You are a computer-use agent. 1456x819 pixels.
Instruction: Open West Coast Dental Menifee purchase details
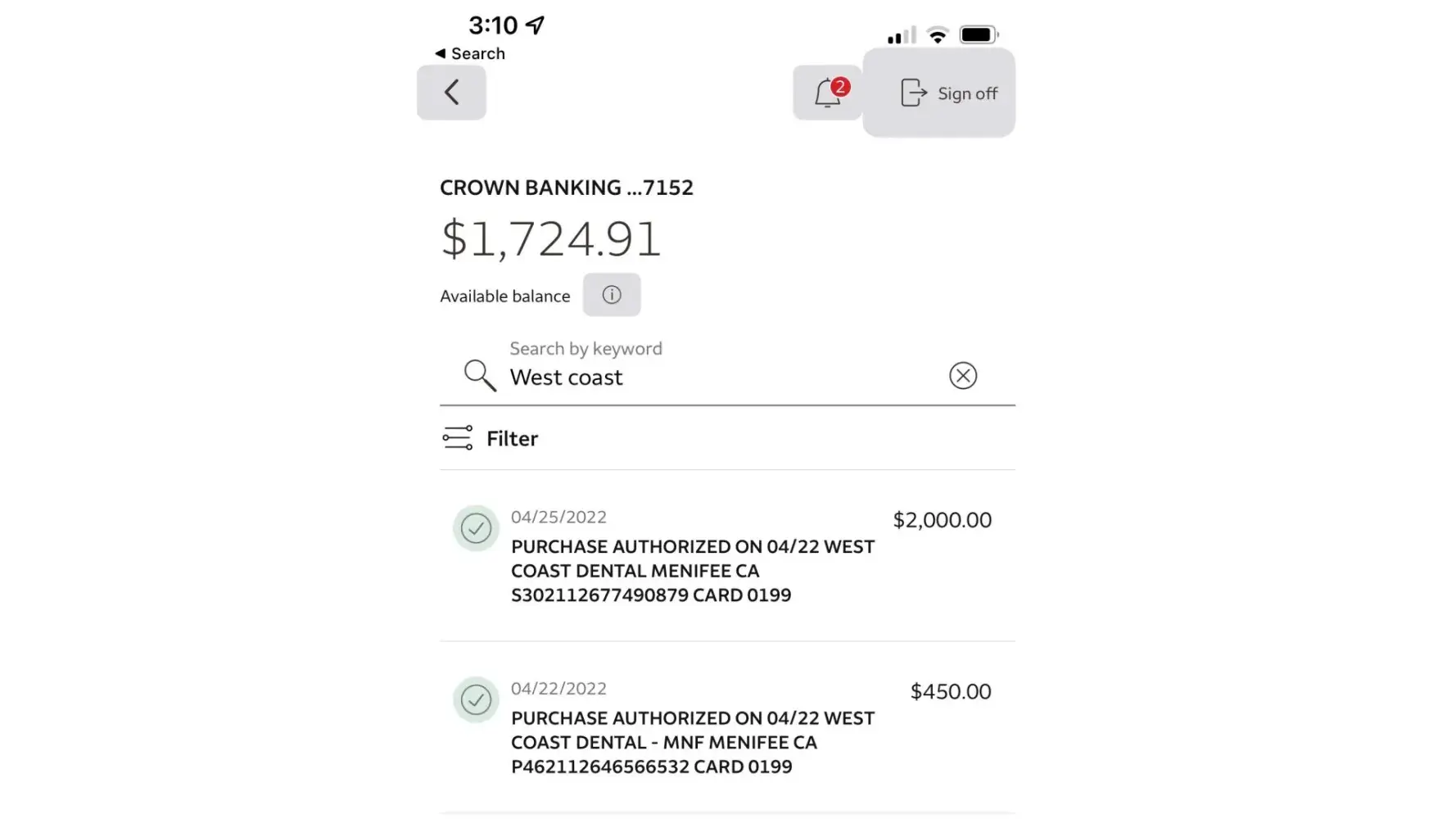click(x=692, y=571)
